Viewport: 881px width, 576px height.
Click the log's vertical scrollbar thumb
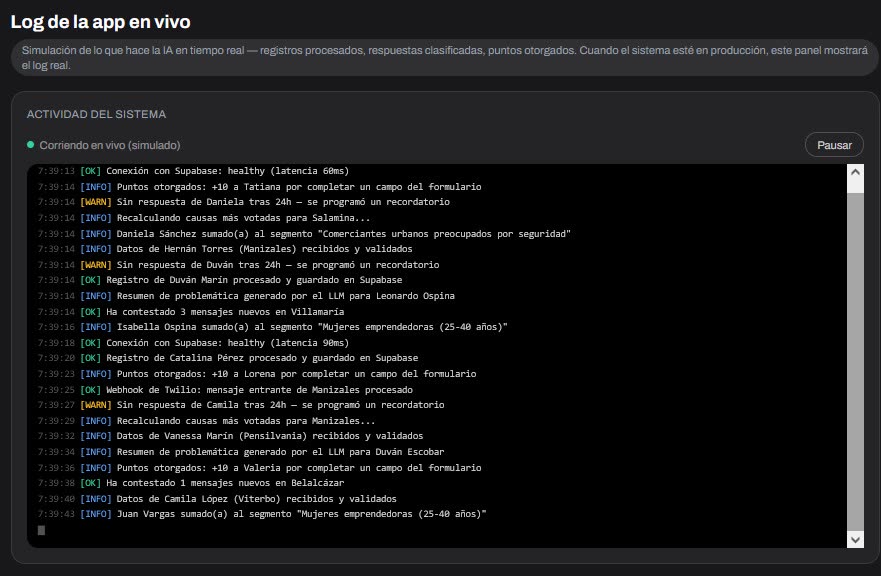point(855,362)
